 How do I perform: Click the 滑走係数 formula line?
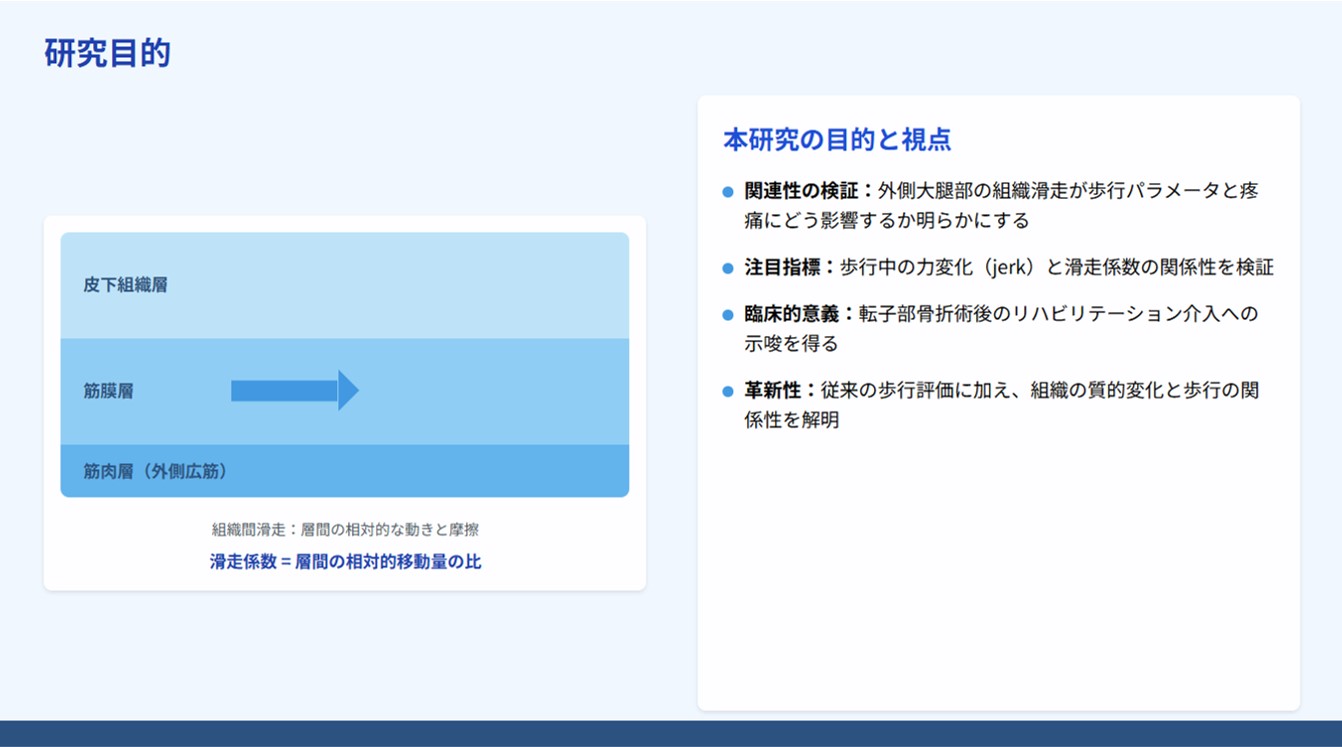(345, 562)
